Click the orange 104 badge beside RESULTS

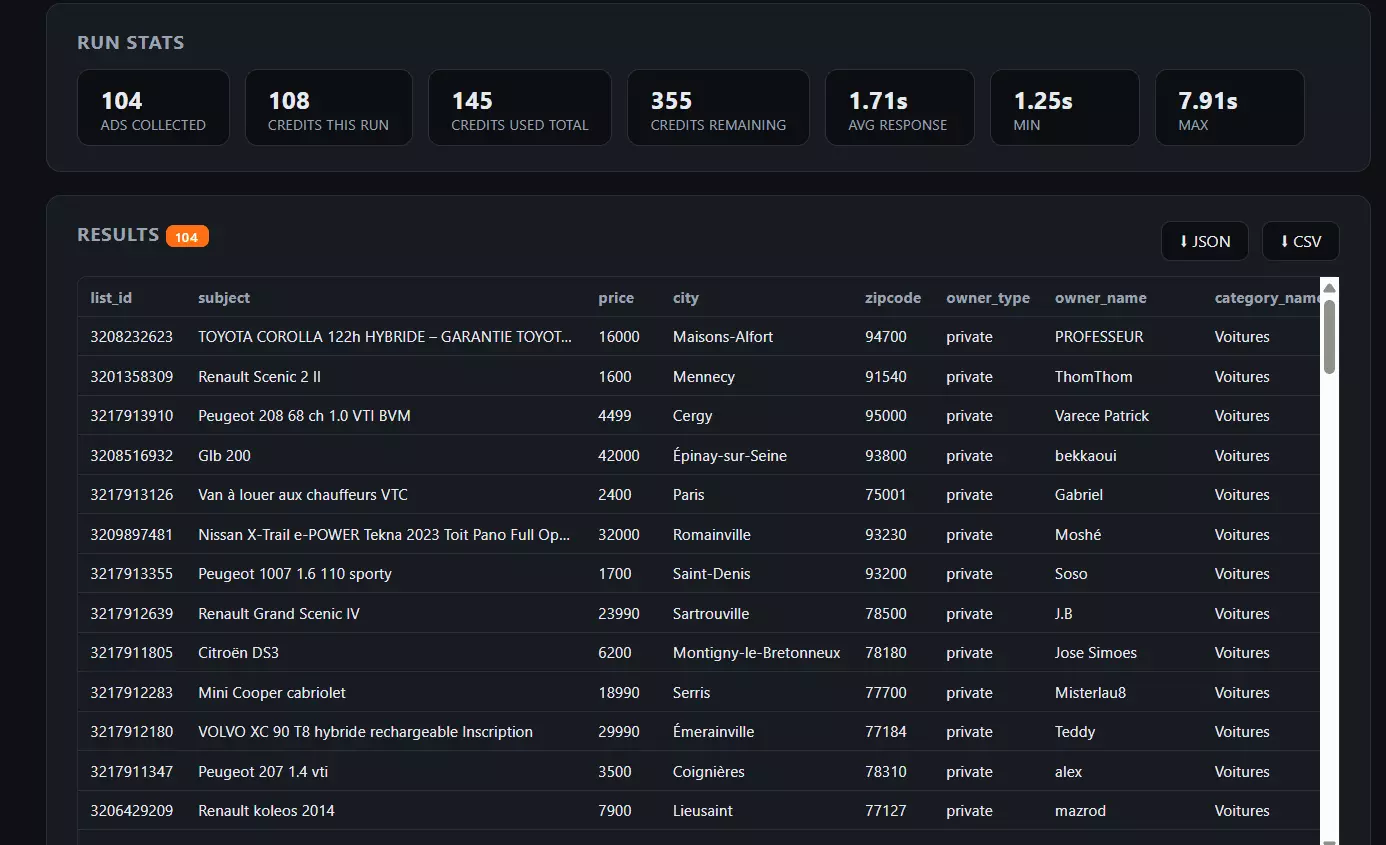(187, 237)
